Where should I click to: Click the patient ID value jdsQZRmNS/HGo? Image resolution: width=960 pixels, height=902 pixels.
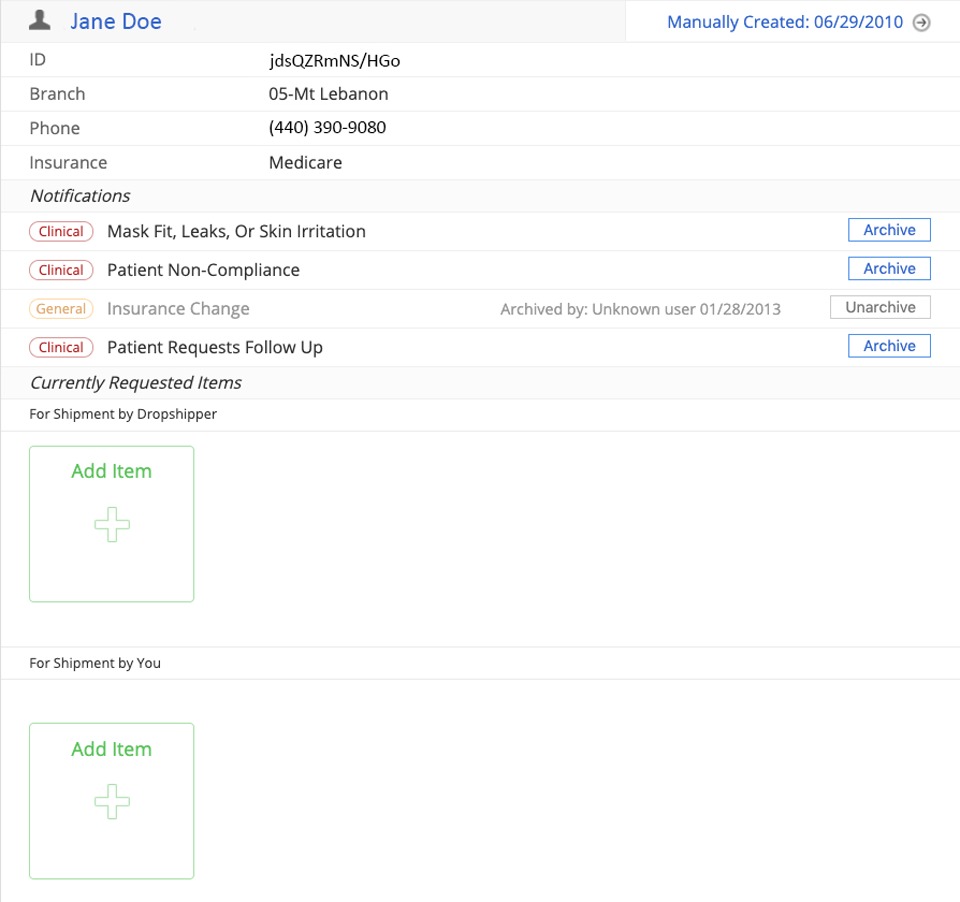(334, 60)
